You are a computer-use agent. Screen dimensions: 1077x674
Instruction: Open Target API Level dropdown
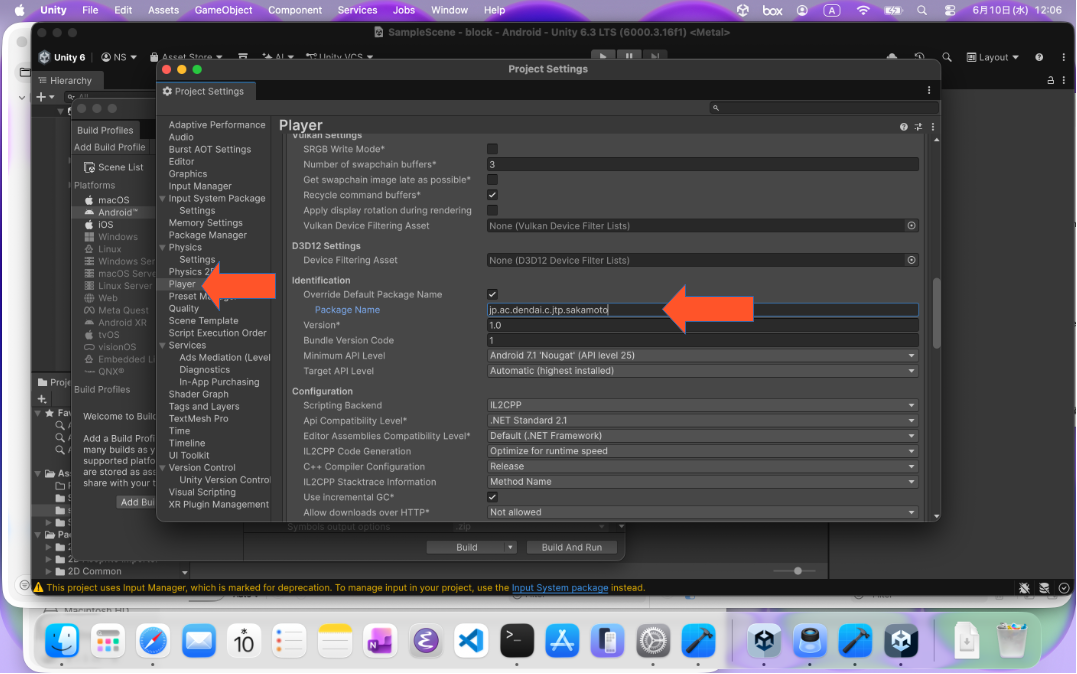[703, 371]
